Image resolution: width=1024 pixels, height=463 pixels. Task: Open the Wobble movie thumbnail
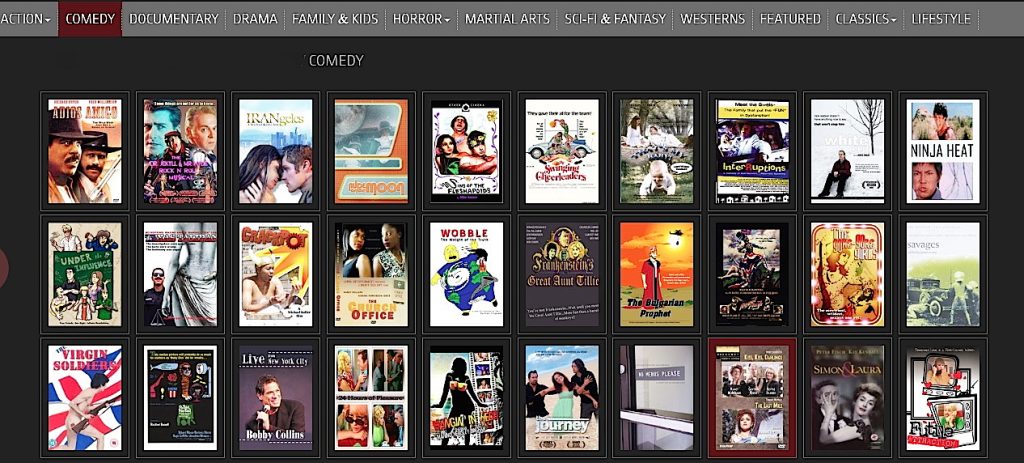coord(466,273)
